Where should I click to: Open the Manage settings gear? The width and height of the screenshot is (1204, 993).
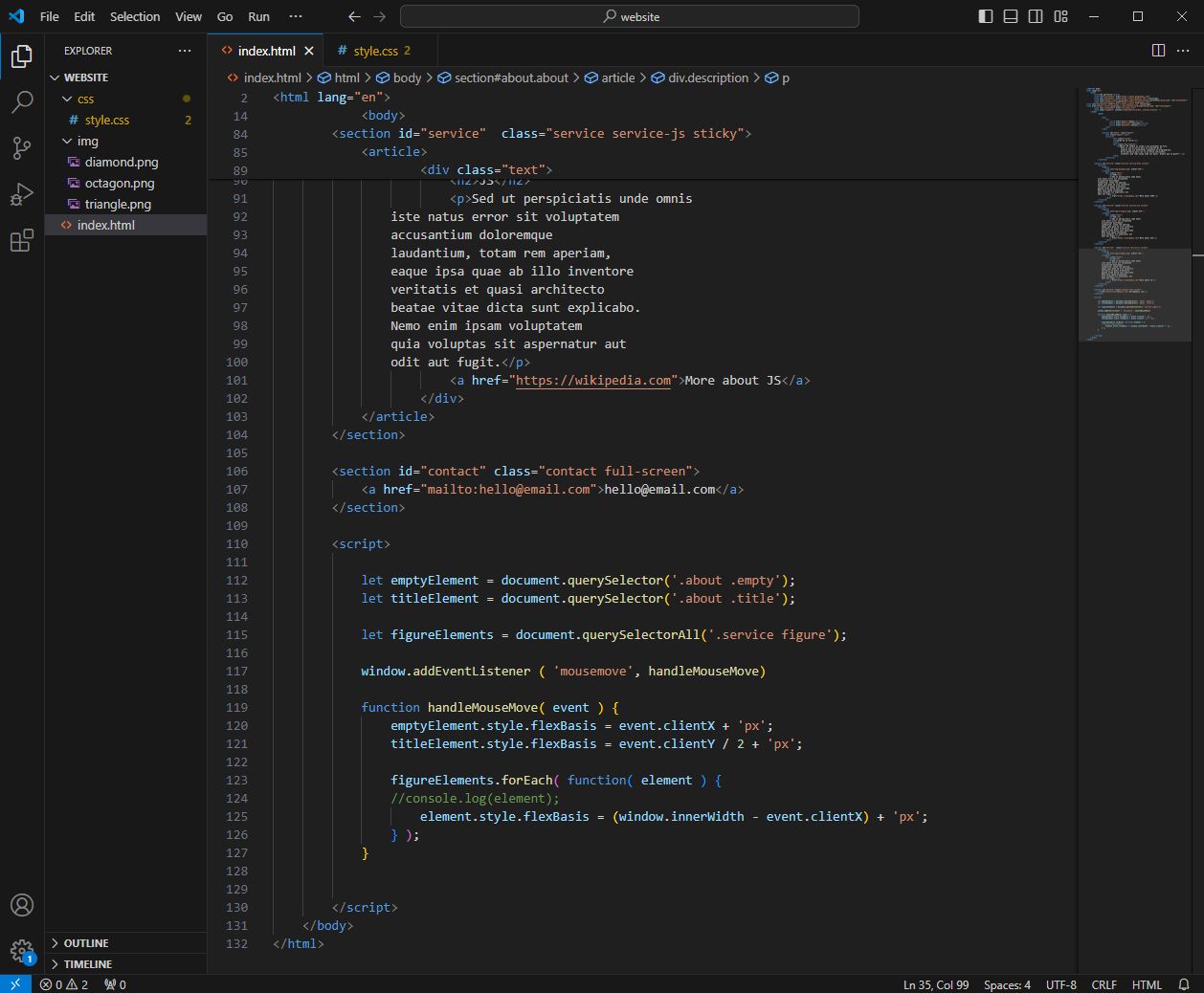pyautogui.click(x=21, y=951)
